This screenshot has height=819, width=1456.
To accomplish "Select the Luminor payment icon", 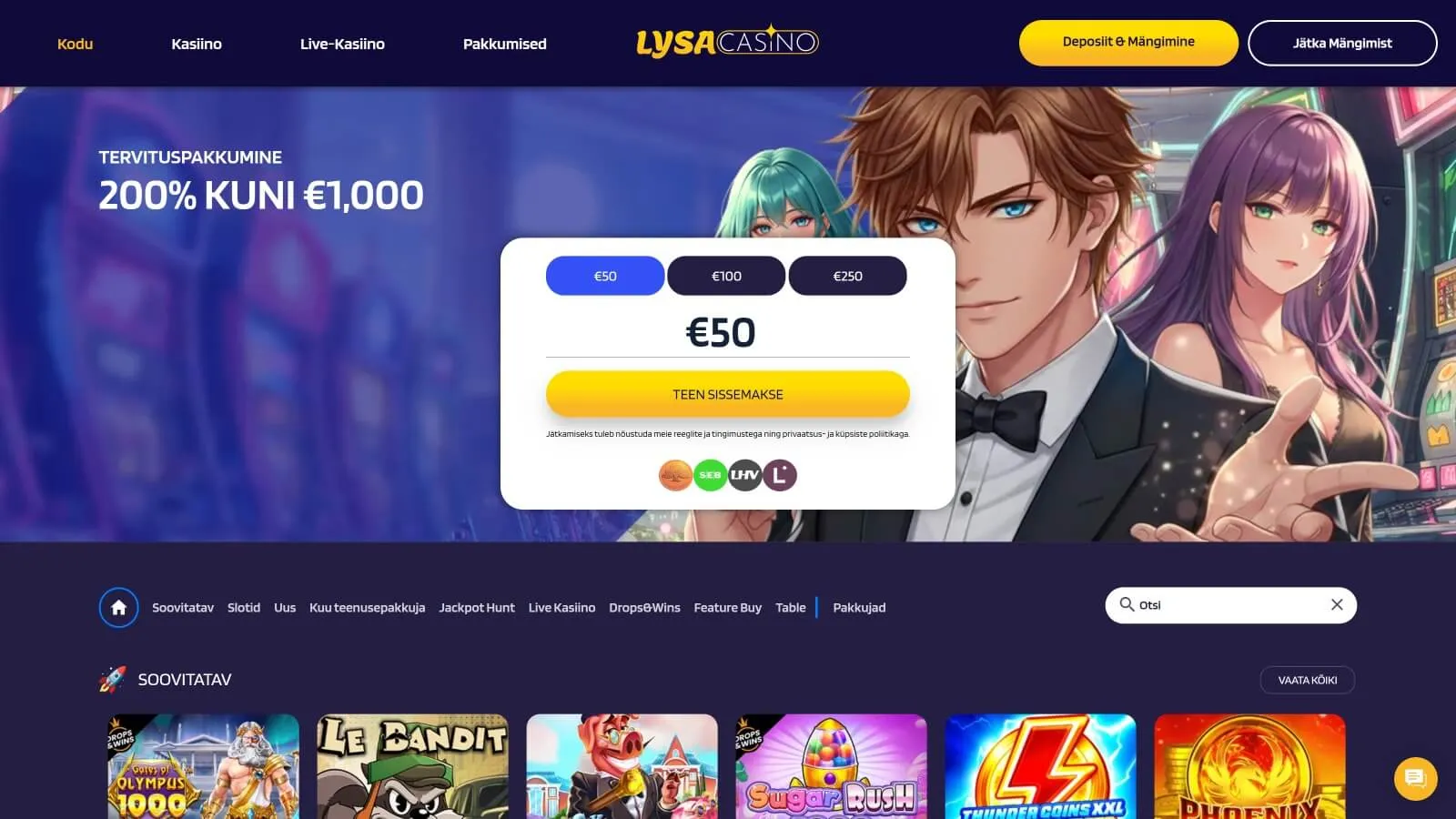I will tap(780, 475).
